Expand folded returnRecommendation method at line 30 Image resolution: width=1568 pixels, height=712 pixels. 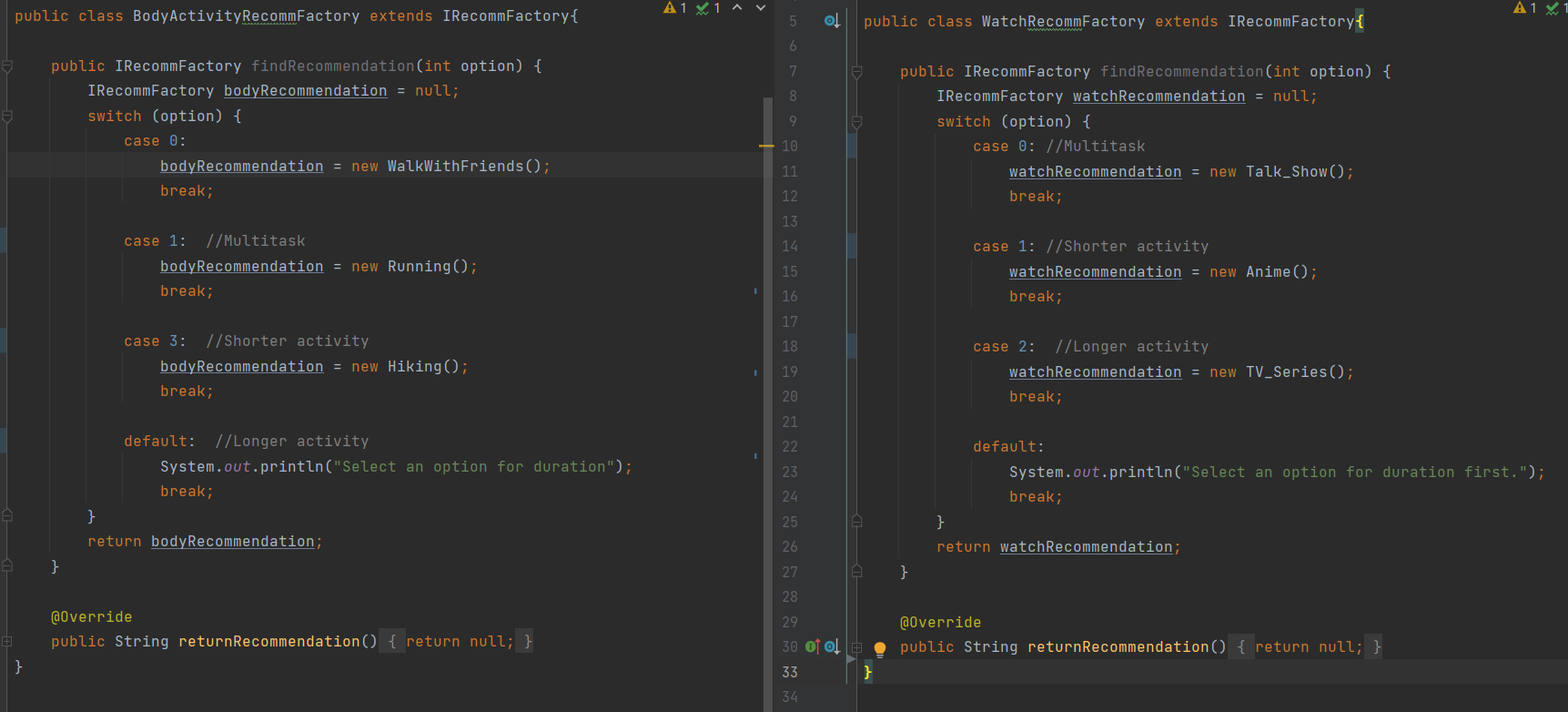(856, 647)
